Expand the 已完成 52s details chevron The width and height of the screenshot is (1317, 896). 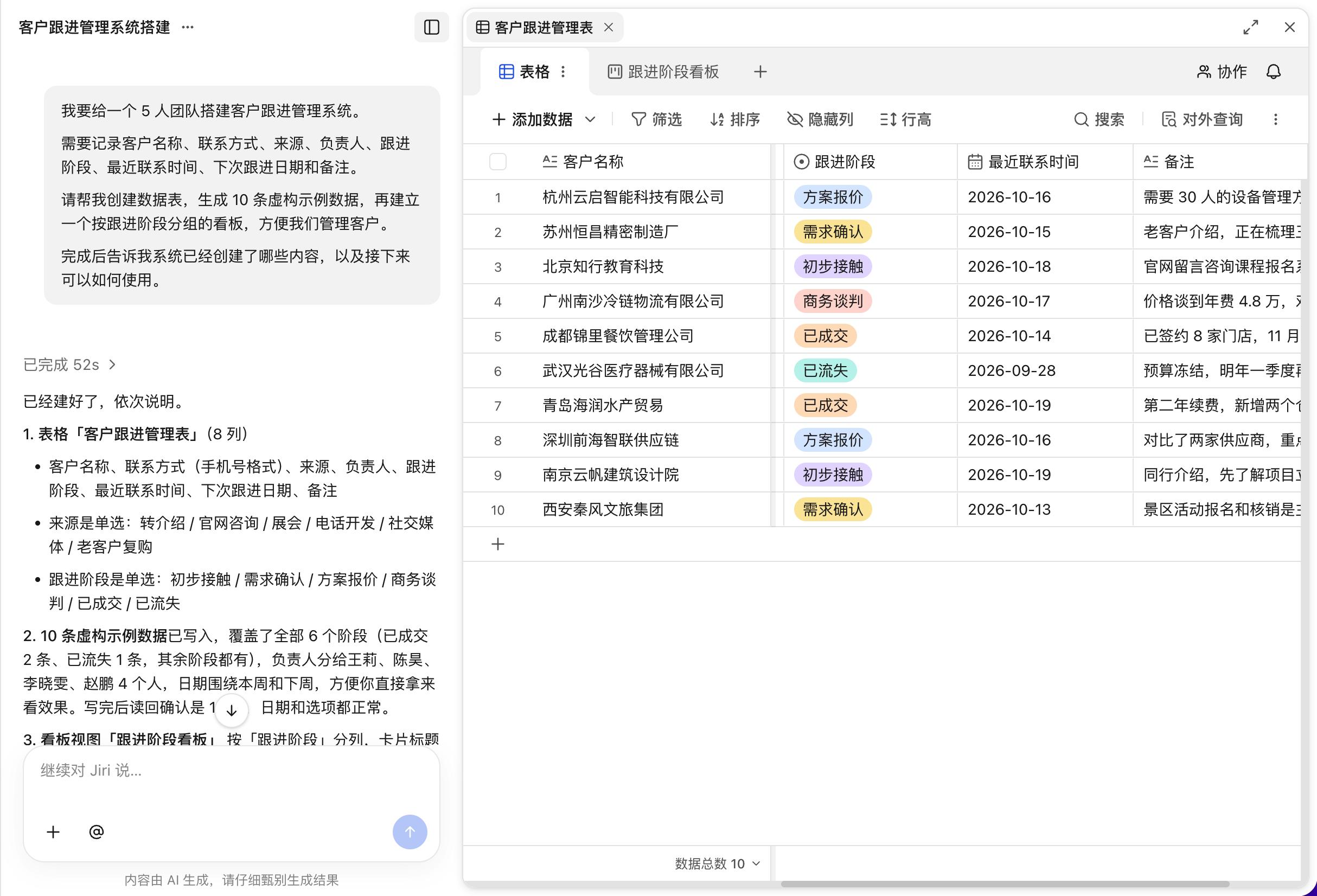[112, 364]
